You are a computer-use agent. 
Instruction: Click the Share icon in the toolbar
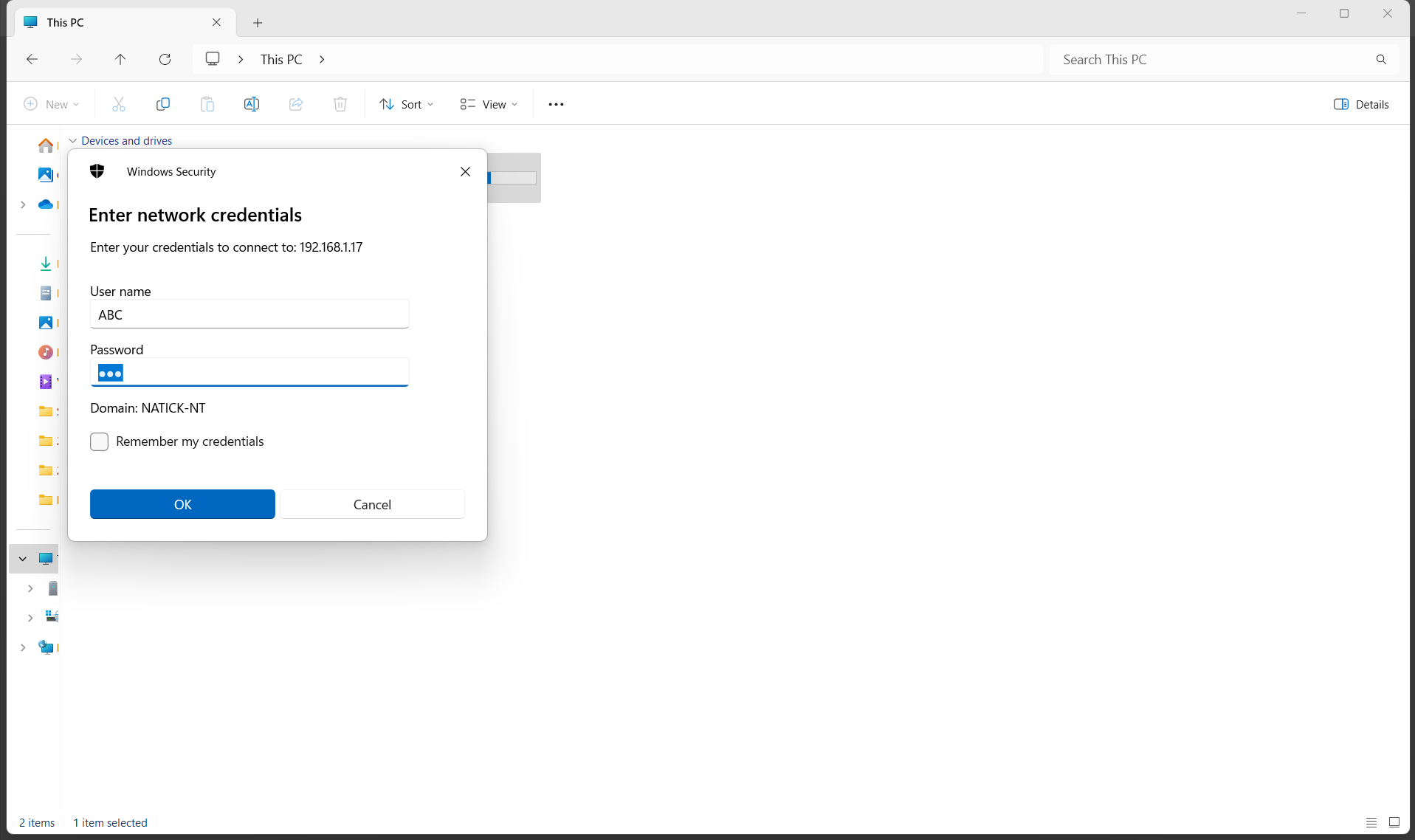pyautogui.click(x=295, y=104)
